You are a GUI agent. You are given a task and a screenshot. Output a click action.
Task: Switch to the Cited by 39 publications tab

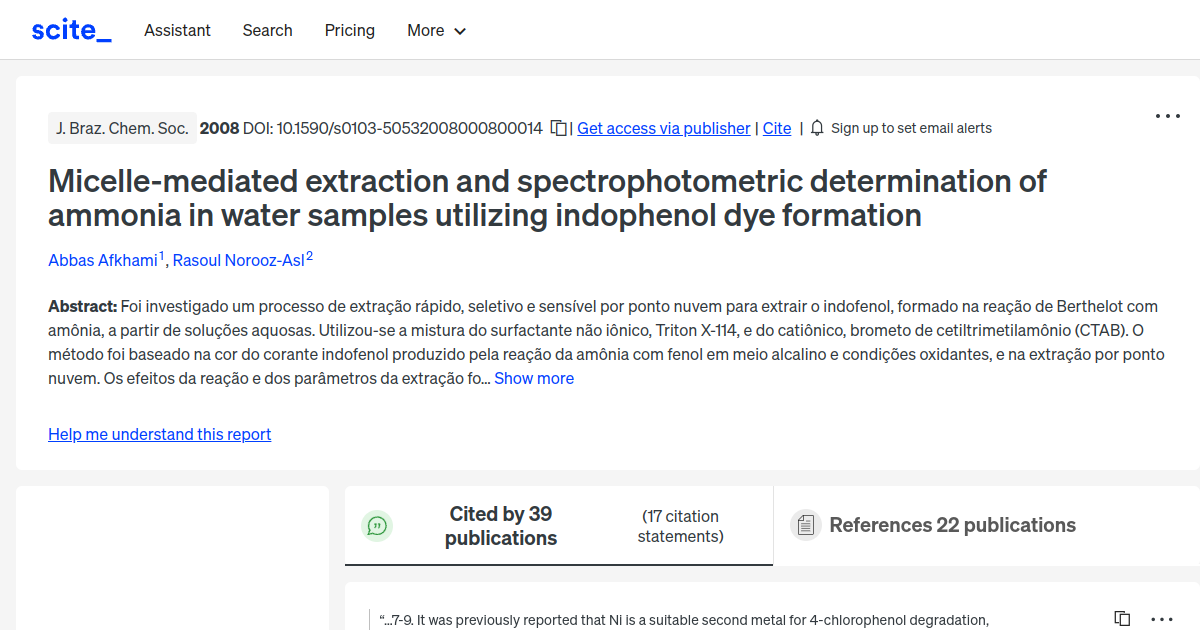[500, 525]
